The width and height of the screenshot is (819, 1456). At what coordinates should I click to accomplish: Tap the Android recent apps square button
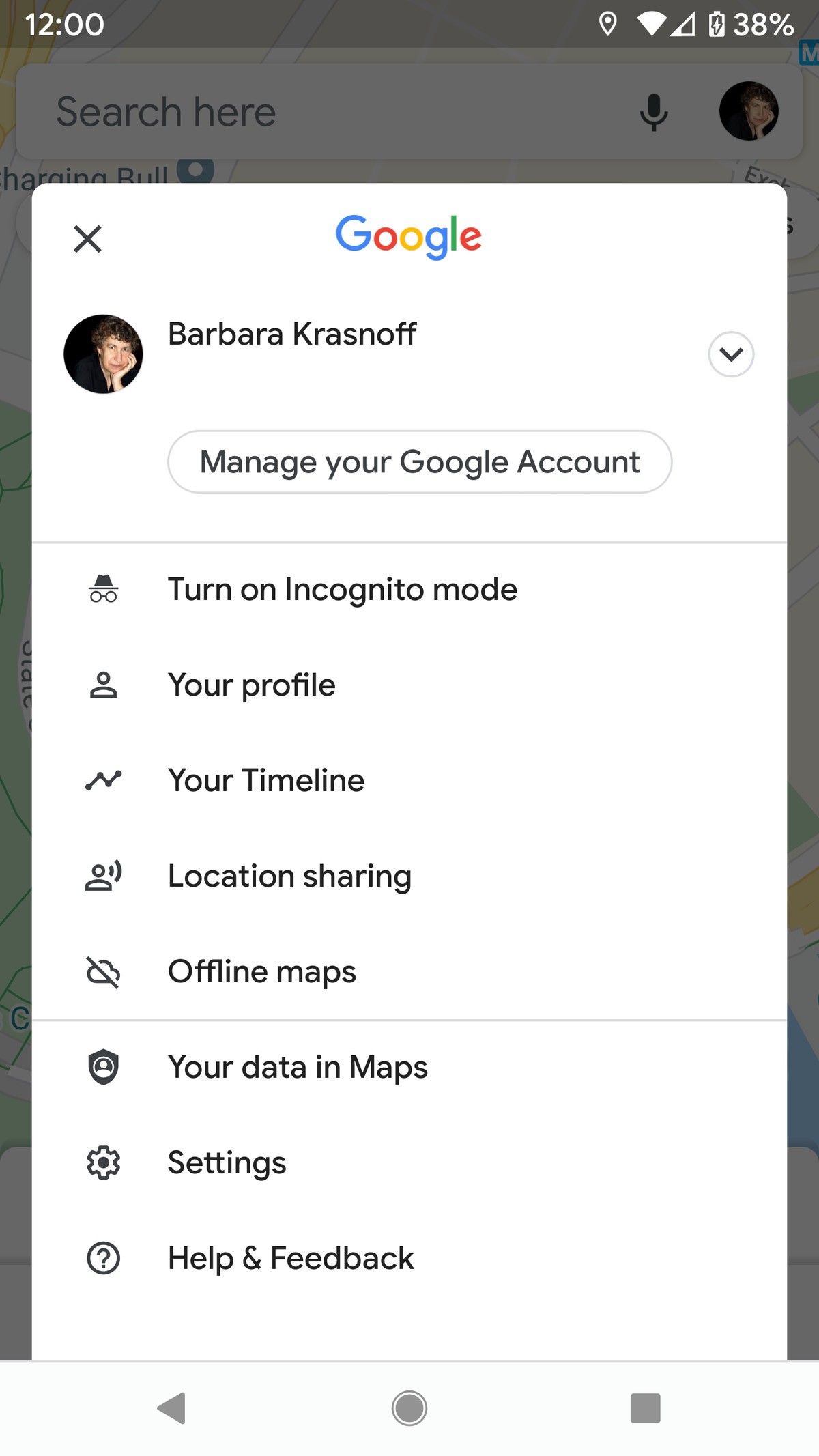[x=646, y=1408]
